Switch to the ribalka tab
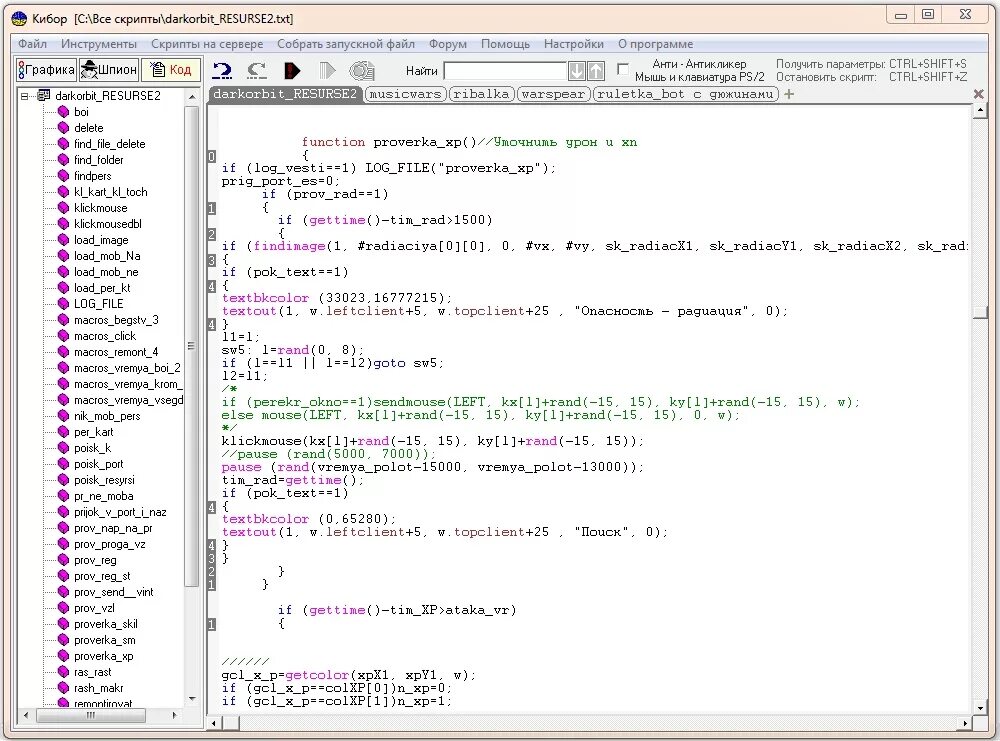 click(x=481, y=94)
